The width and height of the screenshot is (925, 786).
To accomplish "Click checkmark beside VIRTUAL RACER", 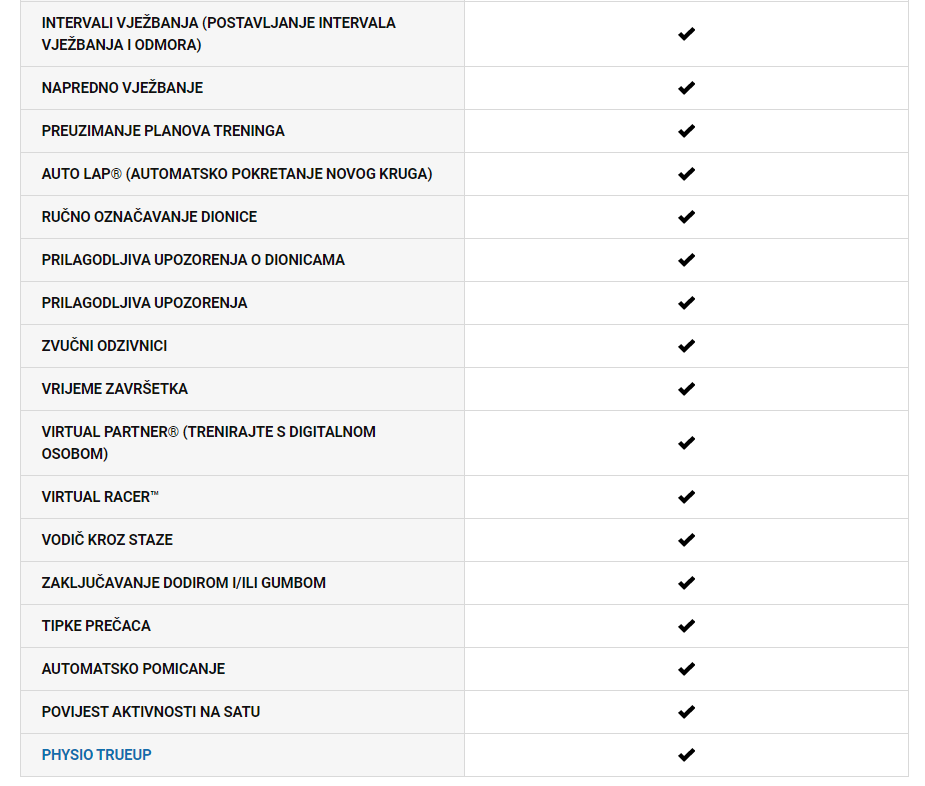I will 686,497.
